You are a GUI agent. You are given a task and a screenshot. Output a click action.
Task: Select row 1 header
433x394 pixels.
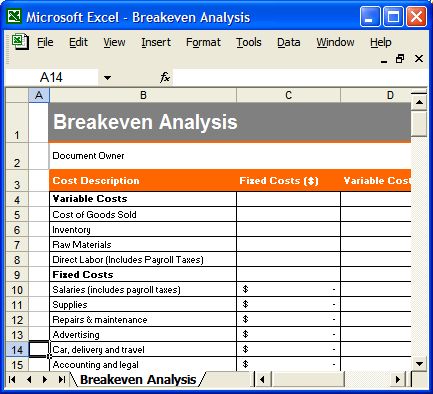(x=17, y=123)
